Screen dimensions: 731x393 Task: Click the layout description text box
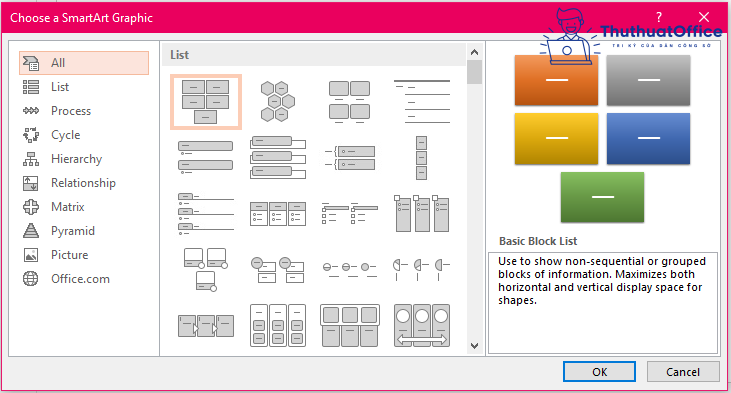click(x=602, y=303)
